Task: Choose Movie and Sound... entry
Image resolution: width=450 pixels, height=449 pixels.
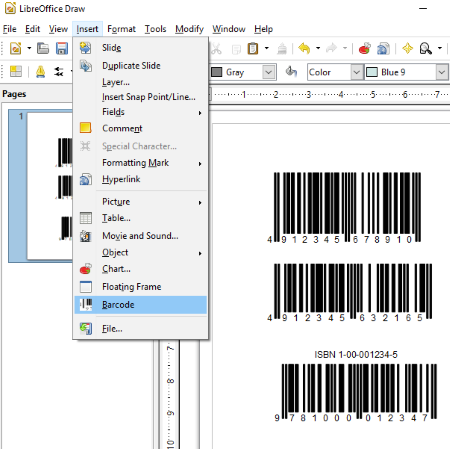Action: coord(141,236)
